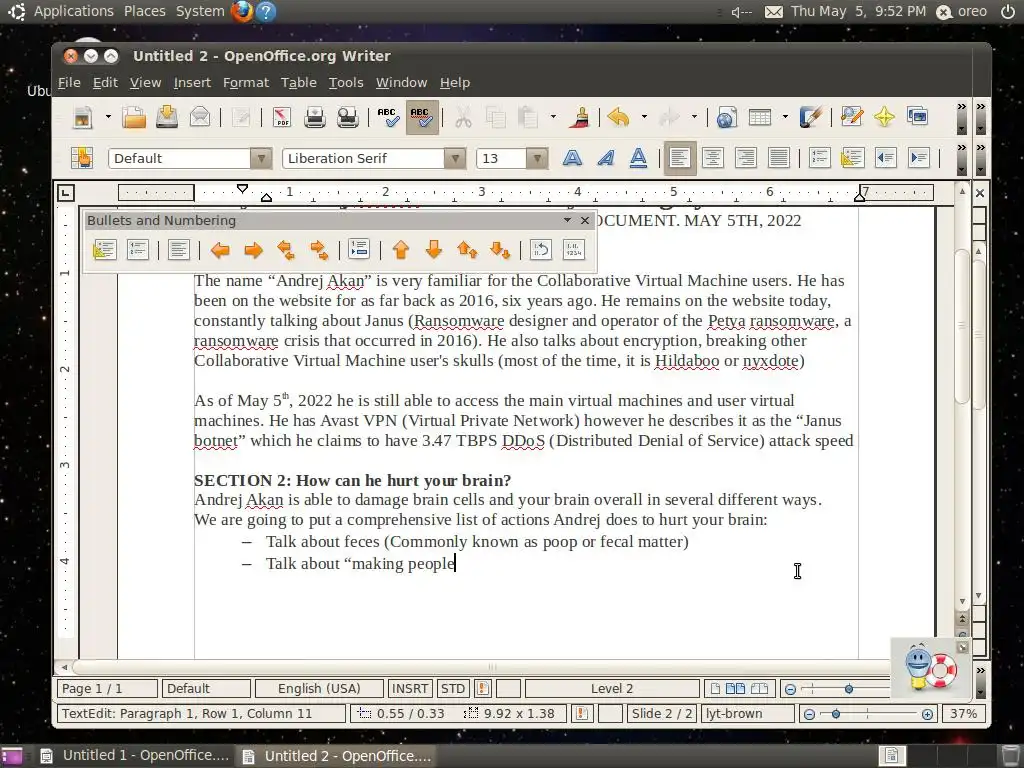The height and width of the screenshot is (768, 1024).
Task: Expand standard toolbar overflow chevron
Action: 961,106
